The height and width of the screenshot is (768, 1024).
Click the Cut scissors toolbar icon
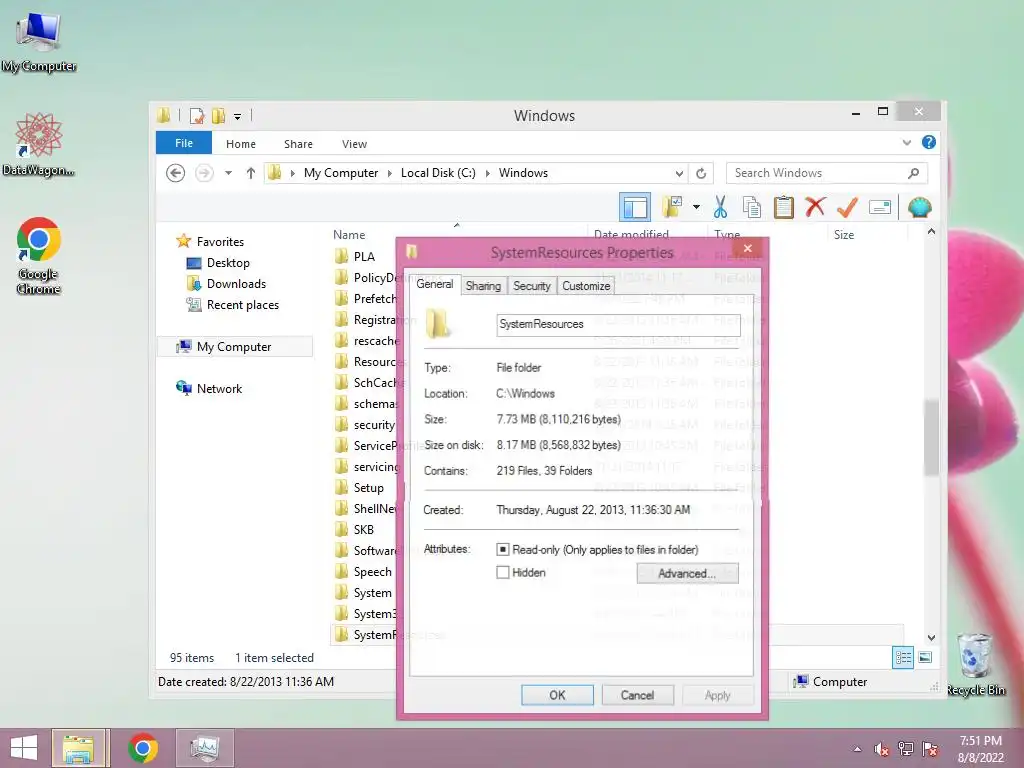coord(720,208)
